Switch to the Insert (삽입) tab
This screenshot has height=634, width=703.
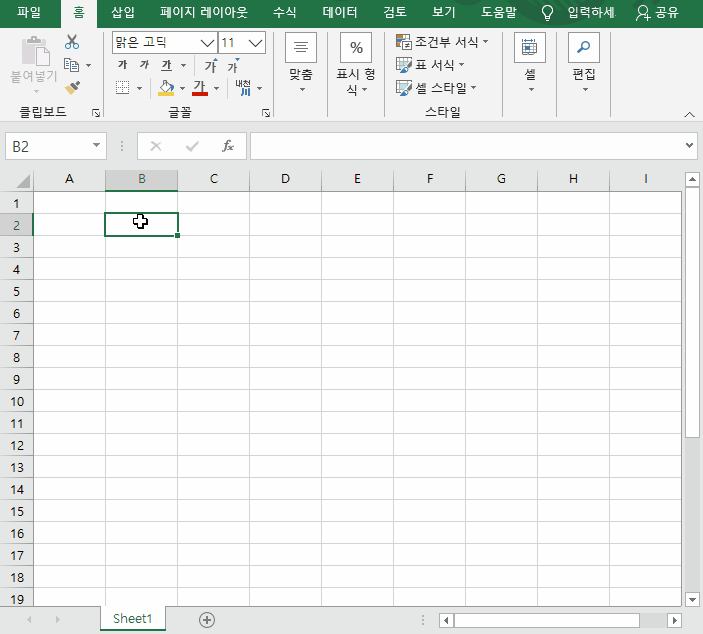(123, 12)
